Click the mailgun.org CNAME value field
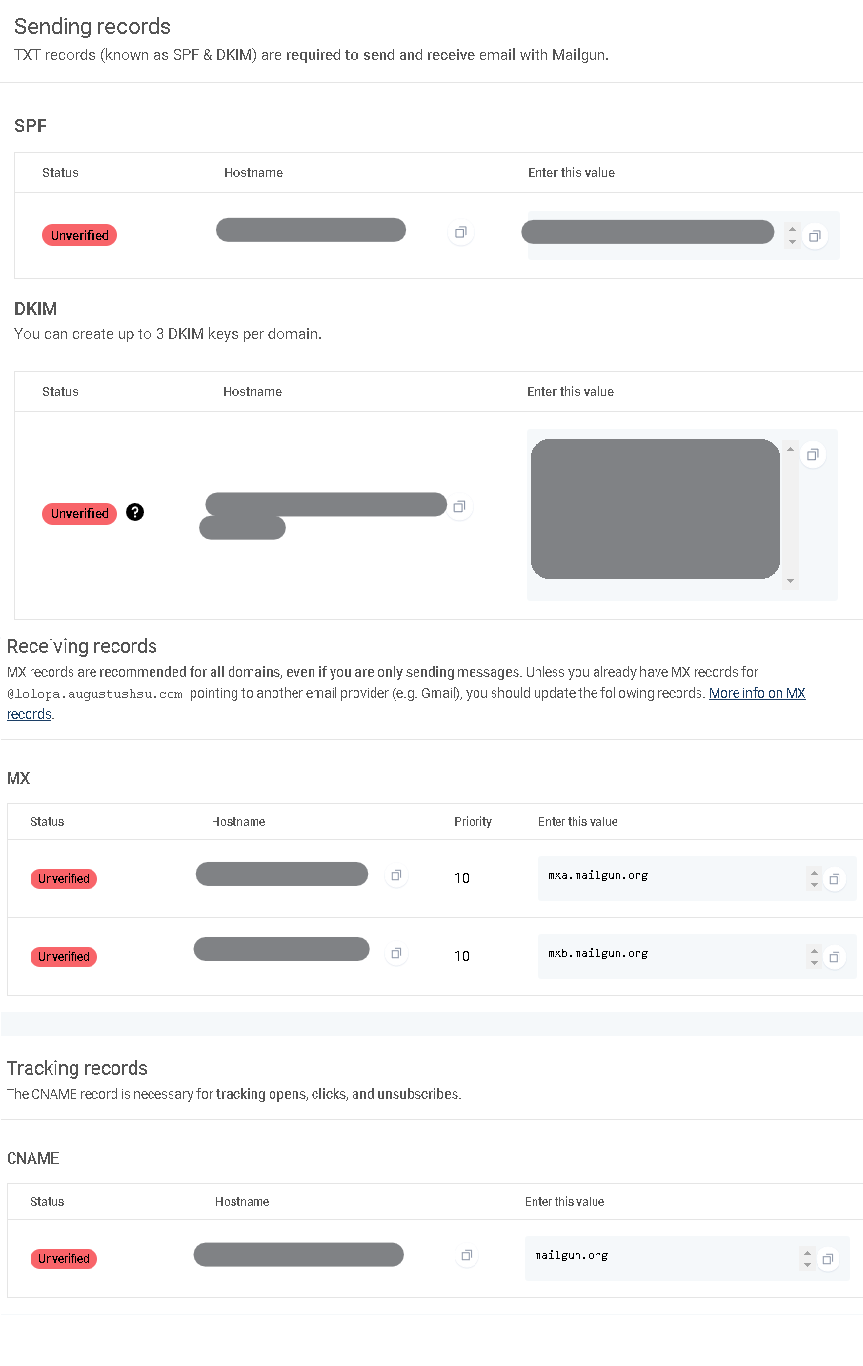The height and width of the screenshot is (1366, 863). pyautogui.click(x=687, y=1258)
